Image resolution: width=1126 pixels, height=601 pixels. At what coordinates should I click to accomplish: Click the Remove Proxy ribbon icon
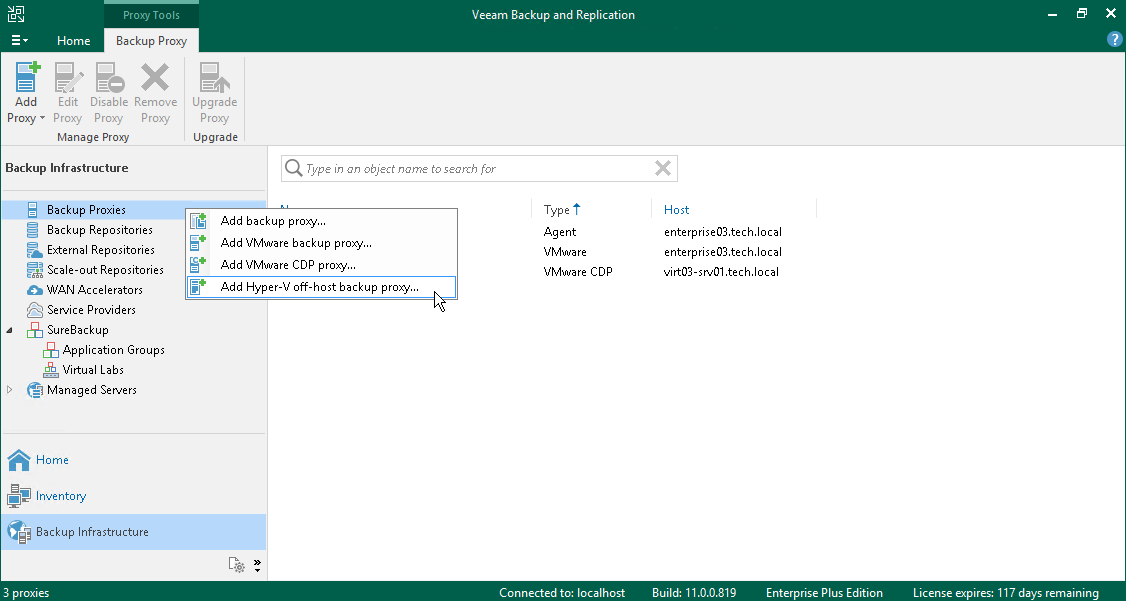[155, 77]
